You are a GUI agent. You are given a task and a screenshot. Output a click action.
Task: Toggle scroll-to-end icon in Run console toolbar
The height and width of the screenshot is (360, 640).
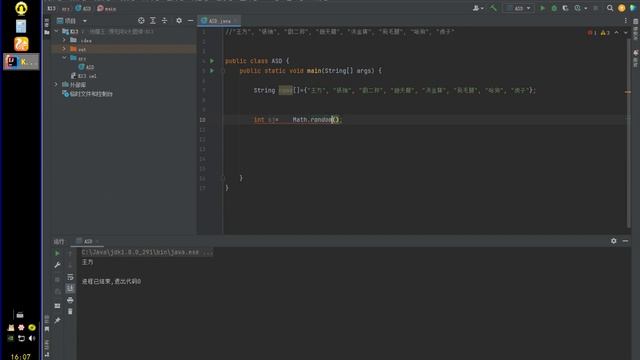(70, 288)
